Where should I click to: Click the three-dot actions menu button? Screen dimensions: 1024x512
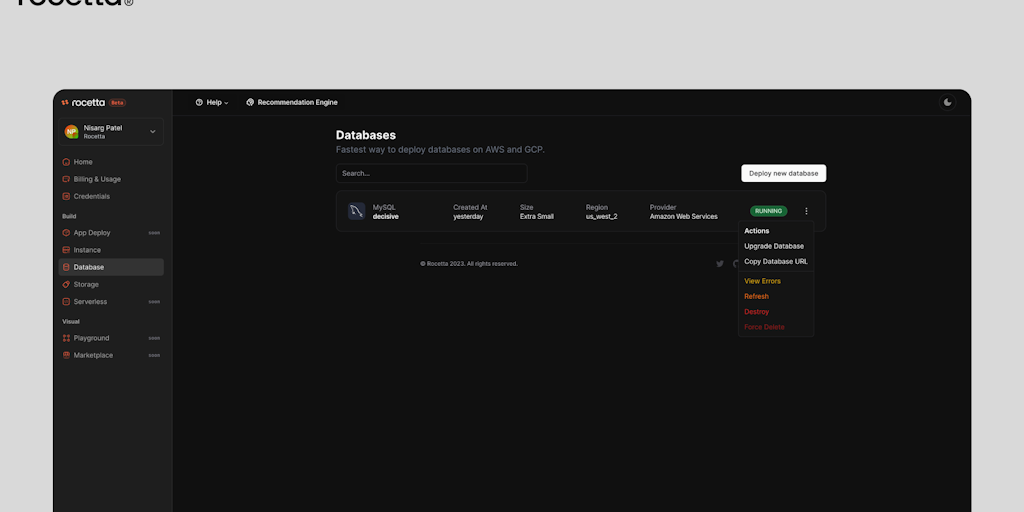point(806,211)
